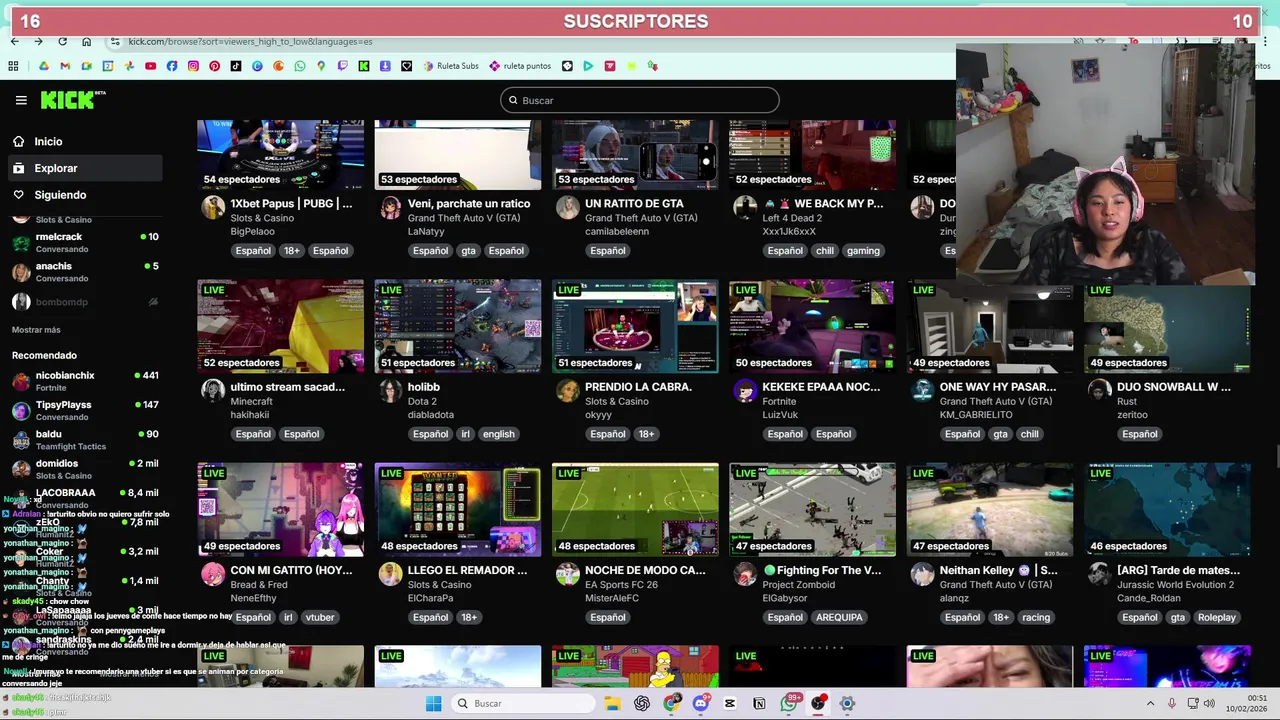1280x720 pixels.
Task: Open CapCut from taskbar
Action: pyautogui.click(x=730, y=703)
